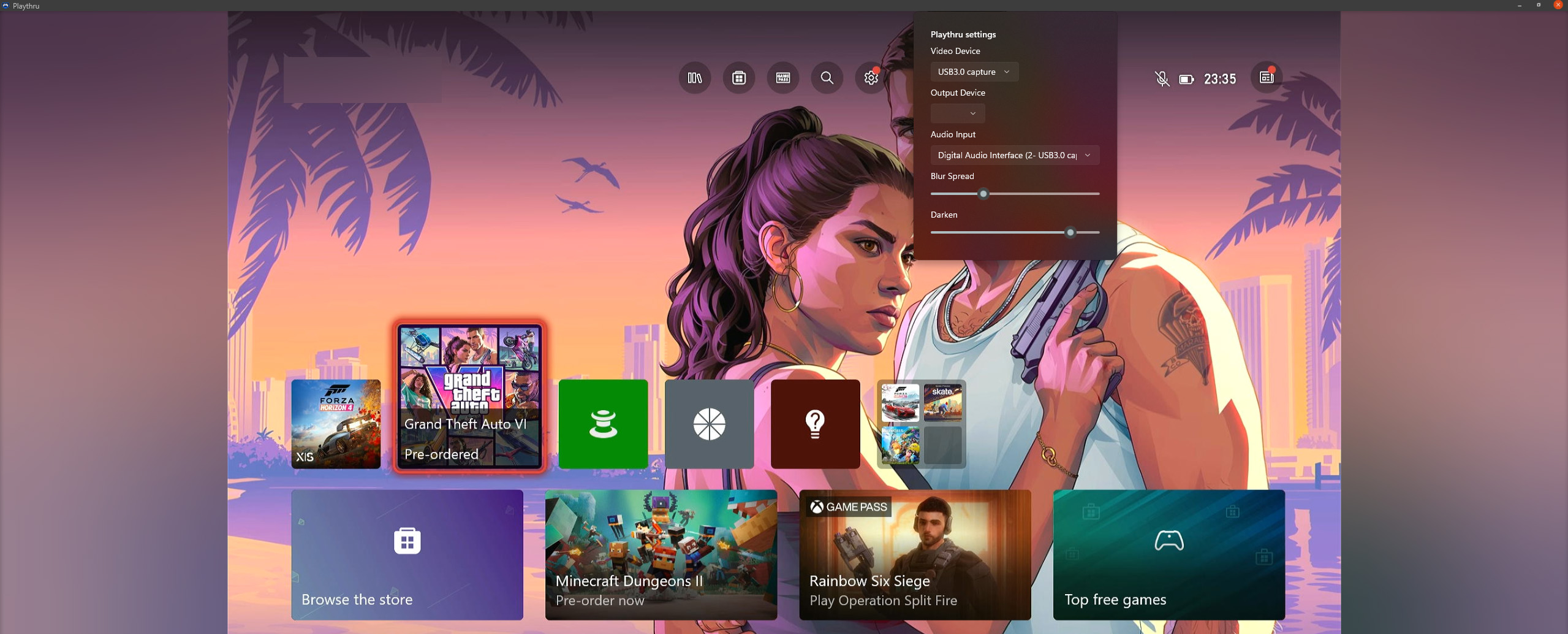Restore down the Playthru window
Image resolution: width=1568 pixels, height=634 pixels.
point(1538,6)
